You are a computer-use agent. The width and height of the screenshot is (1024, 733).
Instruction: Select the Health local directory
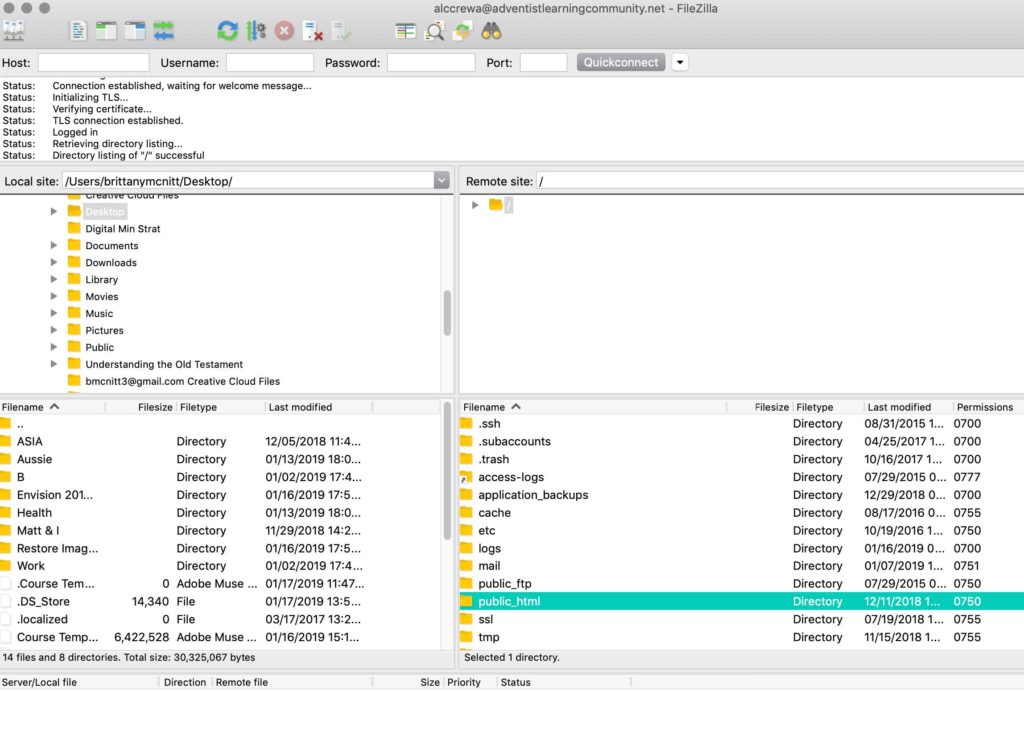[34, 513]
